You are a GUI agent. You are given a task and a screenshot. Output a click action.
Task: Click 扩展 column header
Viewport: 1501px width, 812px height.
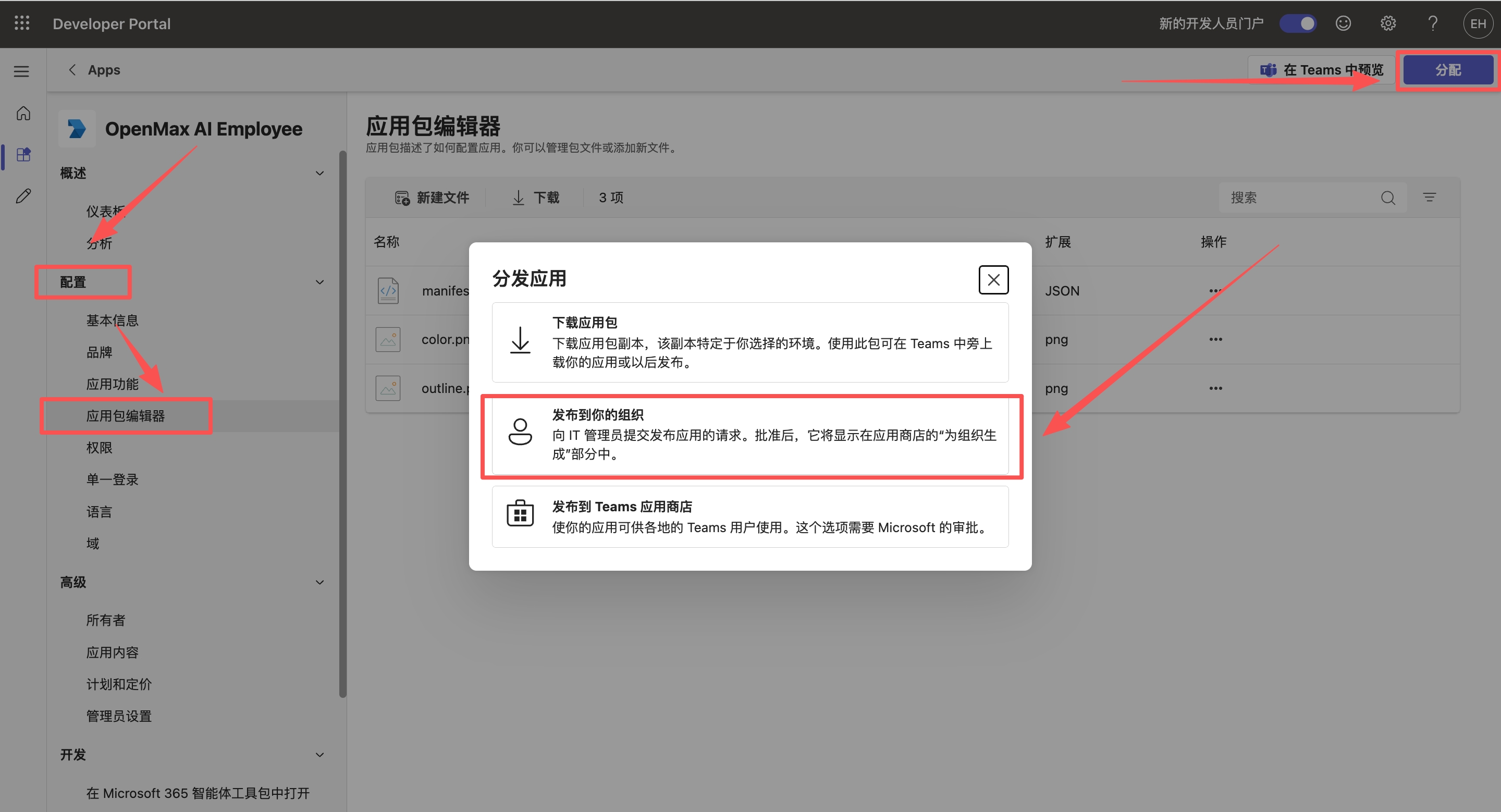(1058, 242)
